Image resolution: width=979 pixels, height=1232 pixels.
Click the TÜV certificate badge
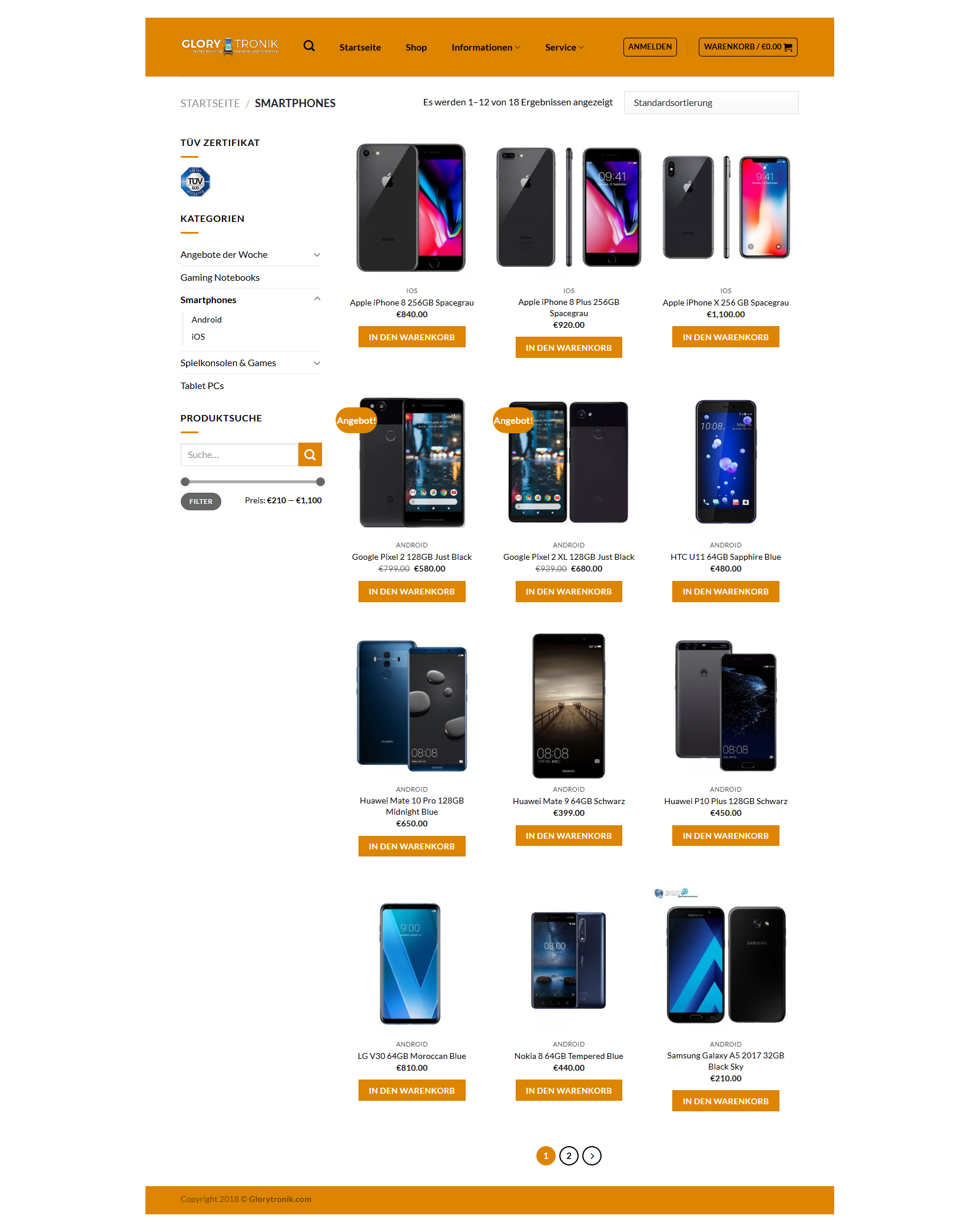tap(195, 182)
